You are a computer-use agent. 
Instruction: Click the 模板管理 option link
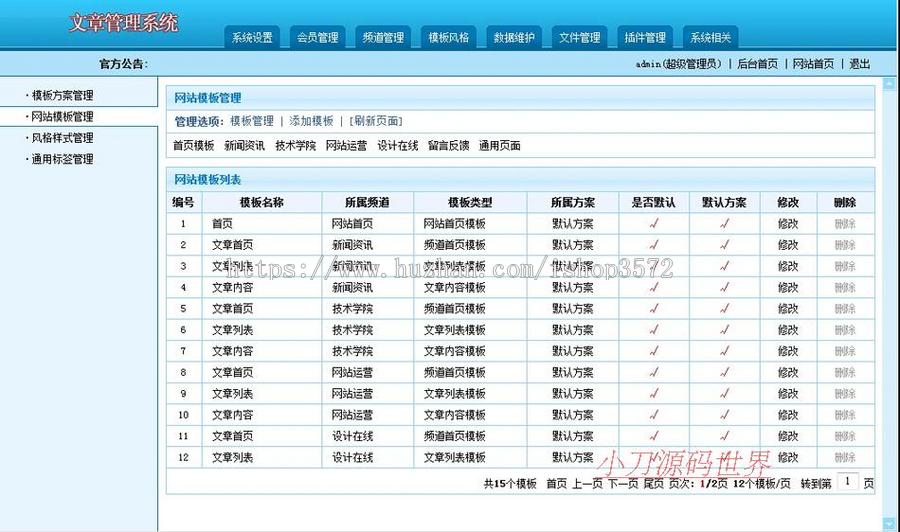click(252, 121)
